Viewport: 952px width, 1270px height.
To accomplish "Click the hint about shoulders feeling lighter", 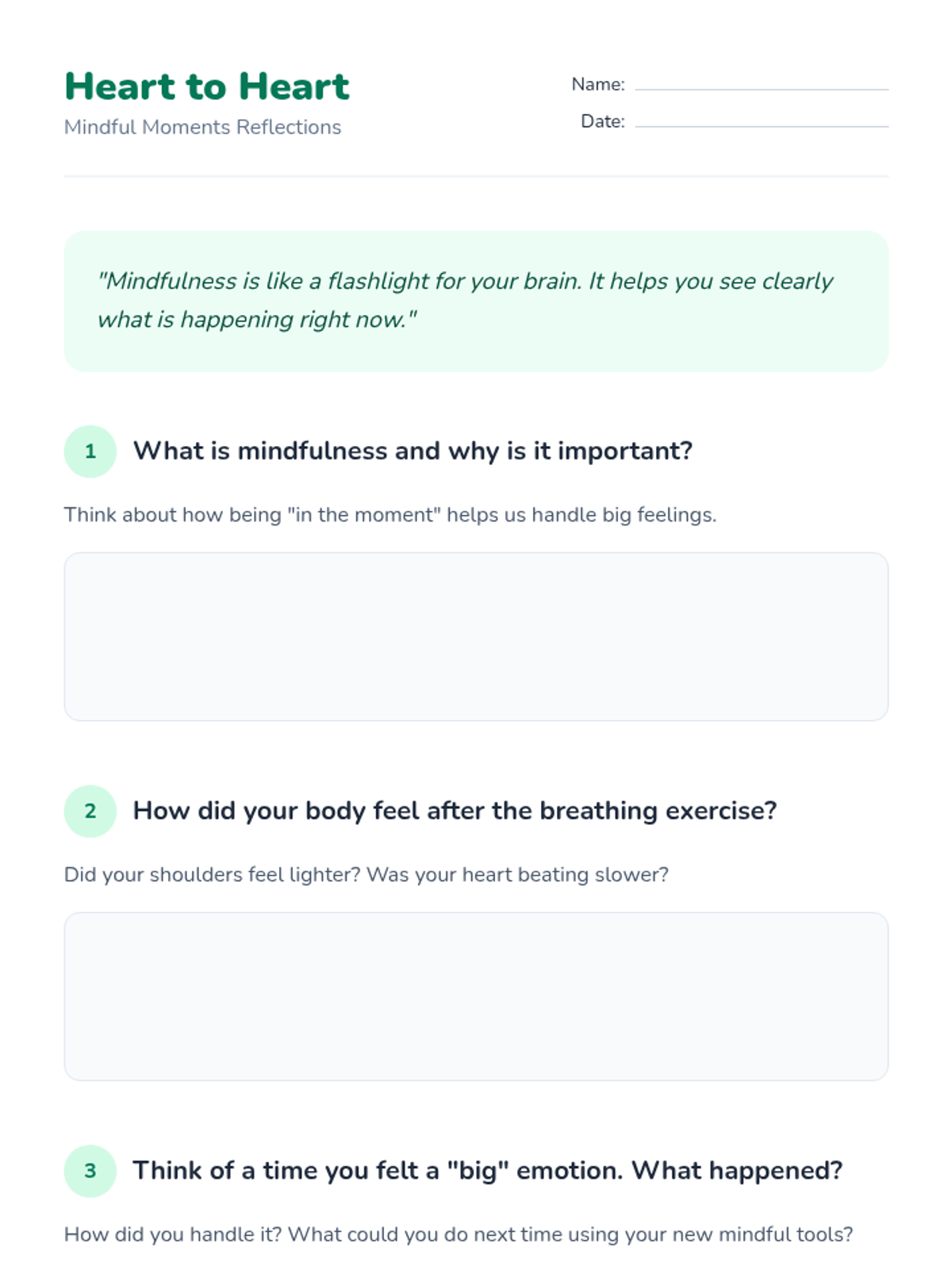I will coord(366,874).
